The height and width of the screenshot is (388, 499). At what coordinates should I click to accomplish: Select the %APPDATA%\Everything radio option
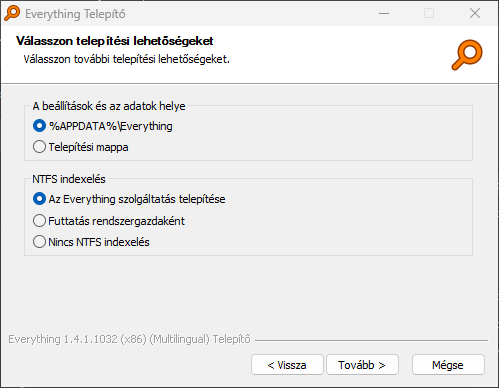(103, 126)
